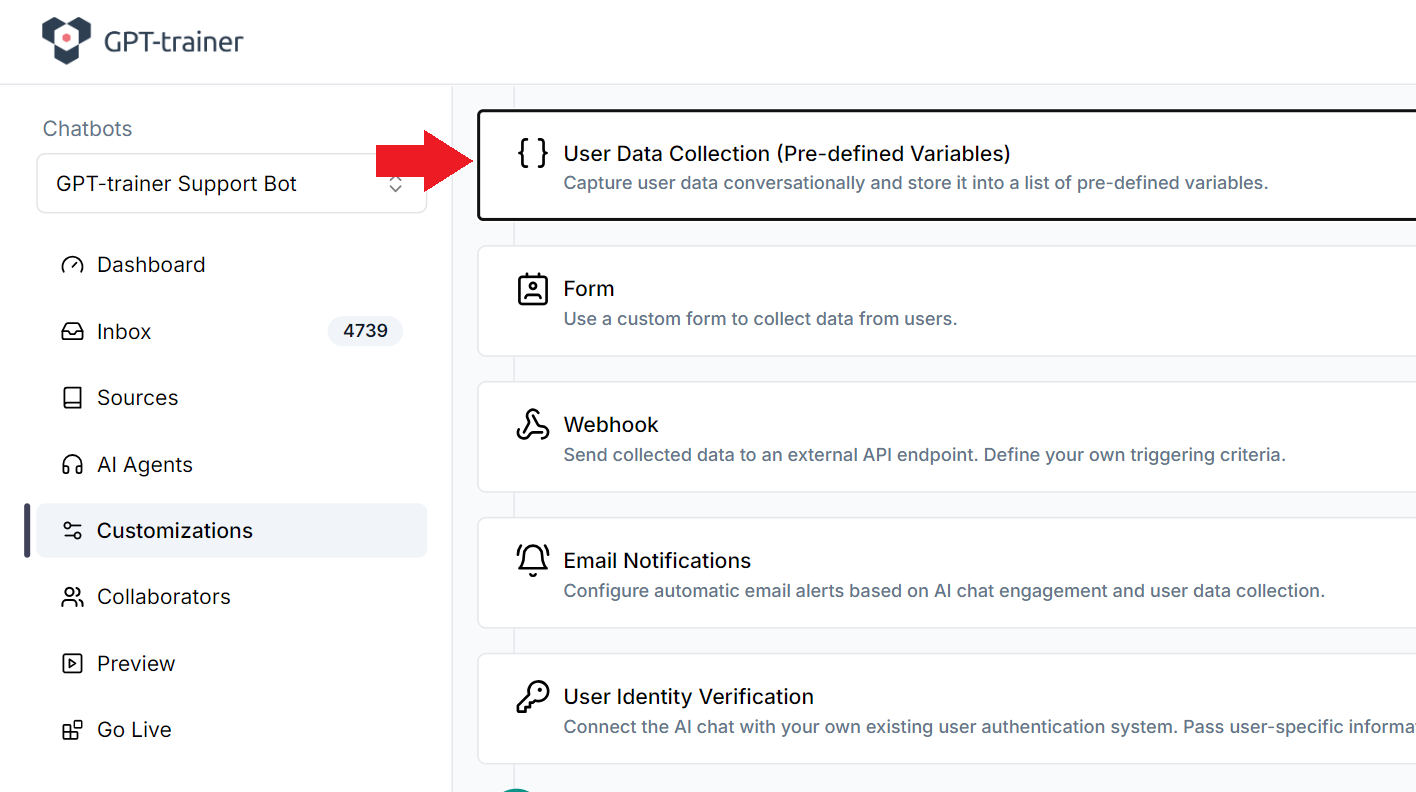Click the GPT-trainer brand name text

coord(173,42)
